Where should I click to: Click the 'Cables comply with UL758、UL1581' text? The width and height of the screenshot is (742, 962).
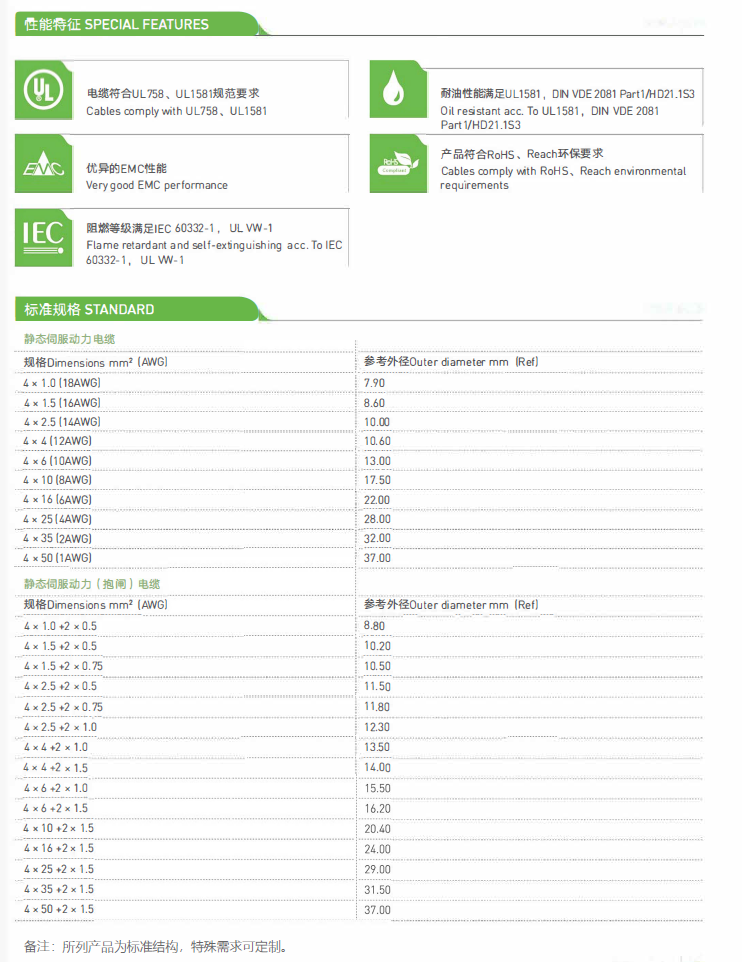(177, 111)
